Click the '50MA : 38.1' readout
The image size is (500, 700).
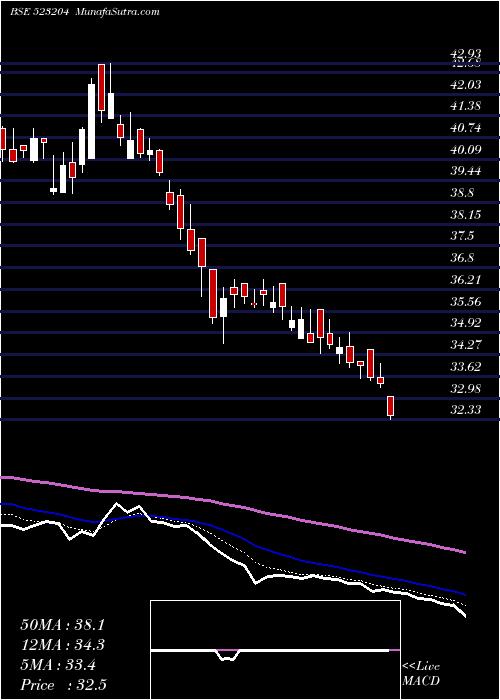pos(62,625)
